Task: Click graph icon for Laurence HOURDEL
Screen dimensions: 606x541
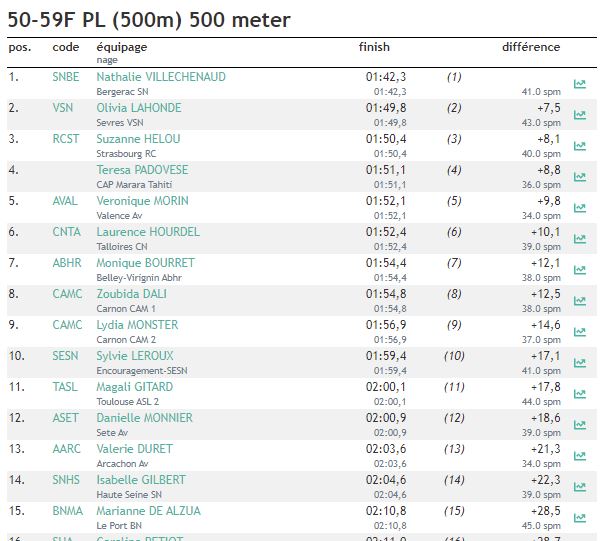Action: pyautogui.click(x=579, y=239)
